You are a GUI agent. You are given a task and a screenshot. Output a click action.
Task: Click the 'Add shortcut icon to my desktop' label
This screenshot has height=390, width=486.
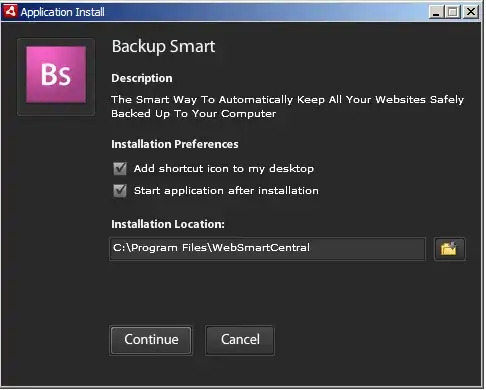(224, 169)
